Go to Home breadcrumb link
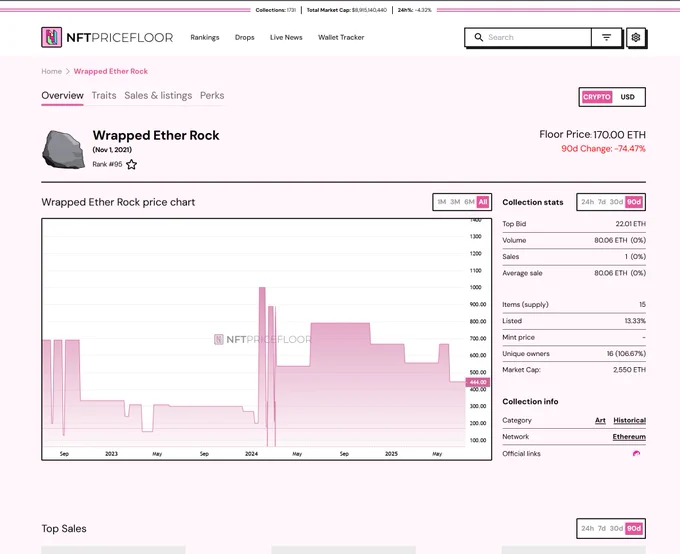680x554 pixels. click(x=51, y=71)
